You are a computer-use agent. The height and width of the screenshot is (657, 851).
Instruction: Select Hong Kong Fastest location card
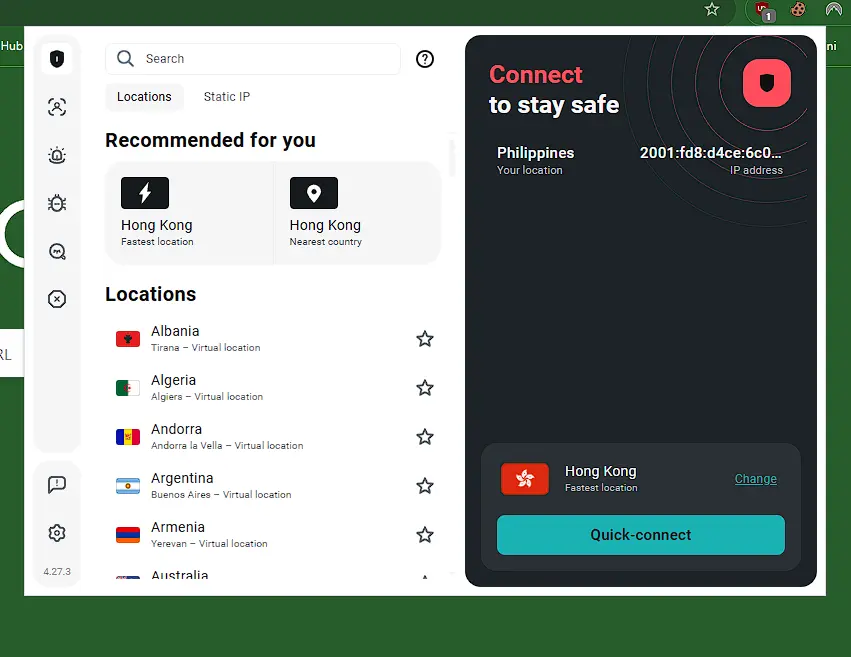pyautogui.click(x=189, y=213)
